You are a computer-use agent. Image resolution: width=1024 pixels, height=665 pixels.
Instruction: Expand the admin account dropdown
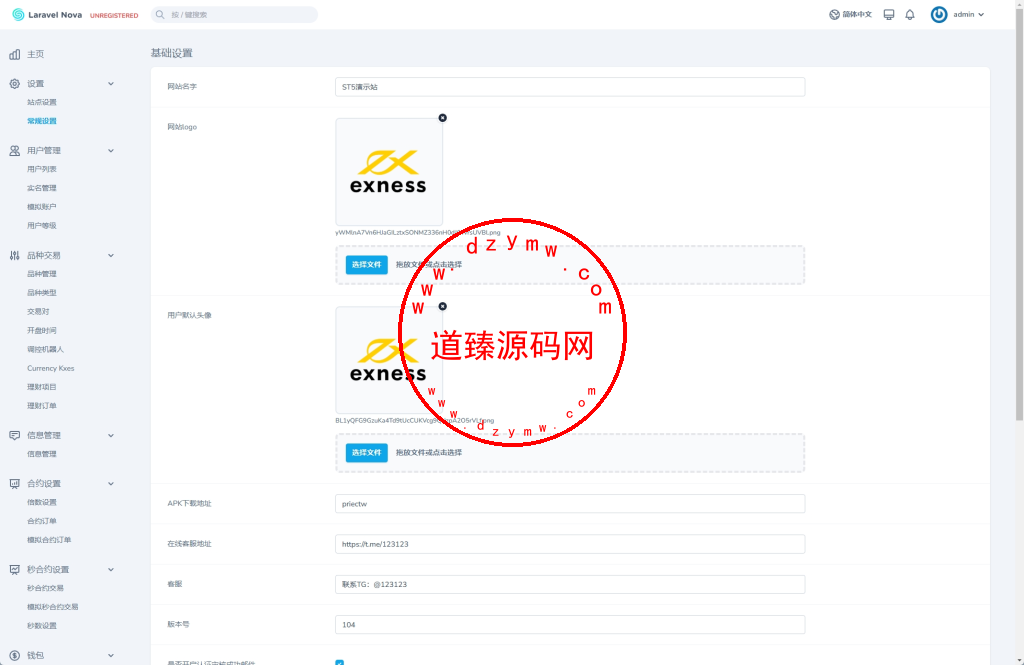click(x=968, y=14)
